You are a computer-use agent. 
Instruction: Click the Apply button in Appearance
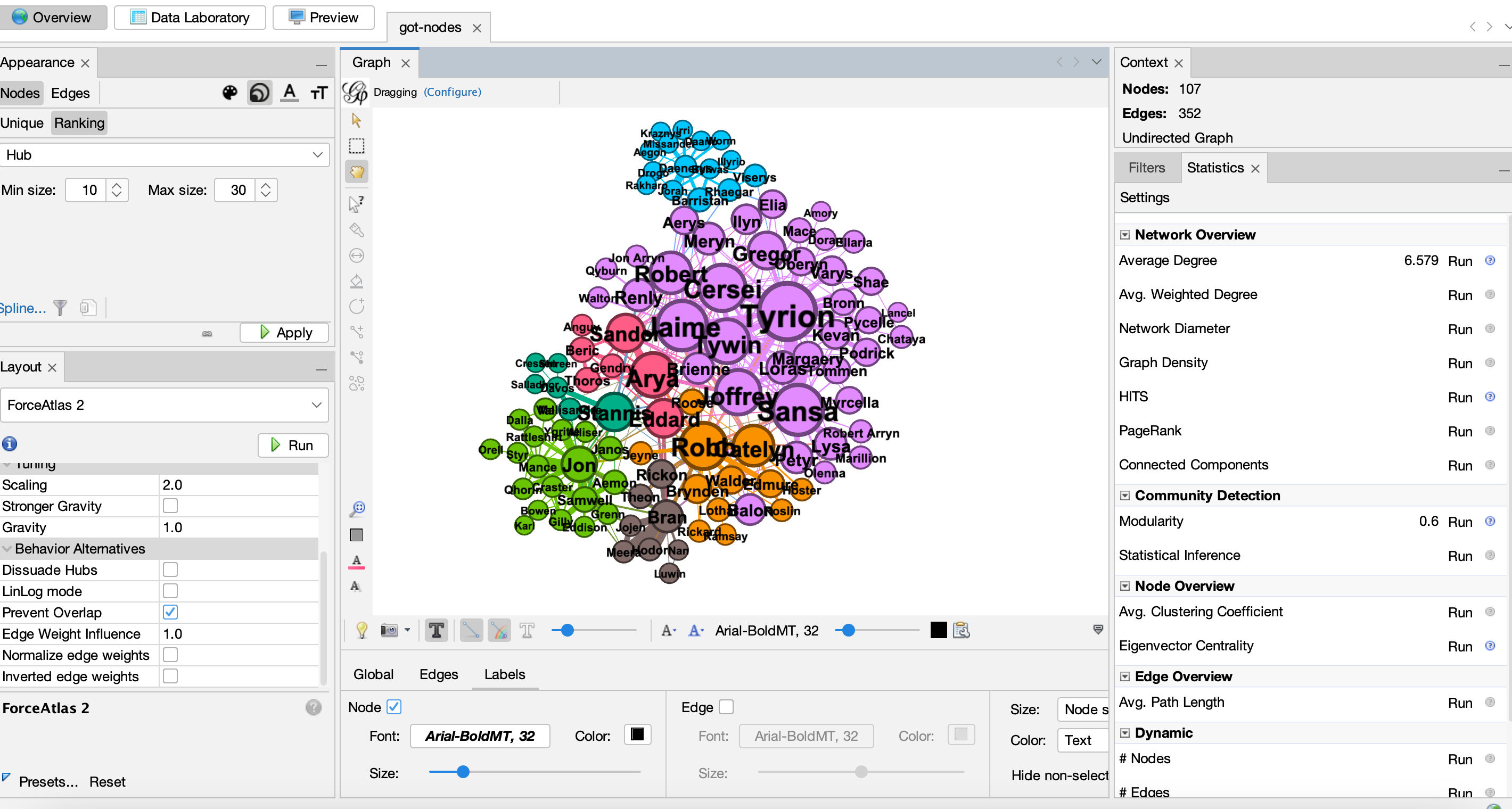pos(285,333)
